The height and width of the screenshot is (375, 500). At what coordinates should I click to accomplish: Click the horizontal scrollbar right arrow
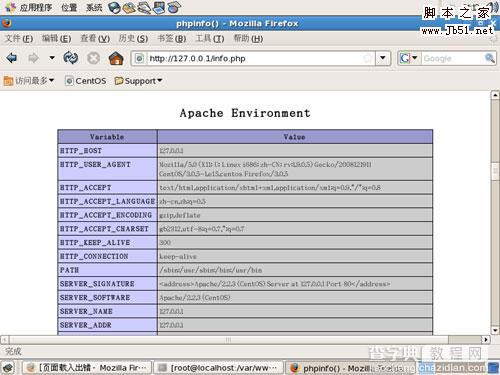pyautogui.click(x=486, y=339)
